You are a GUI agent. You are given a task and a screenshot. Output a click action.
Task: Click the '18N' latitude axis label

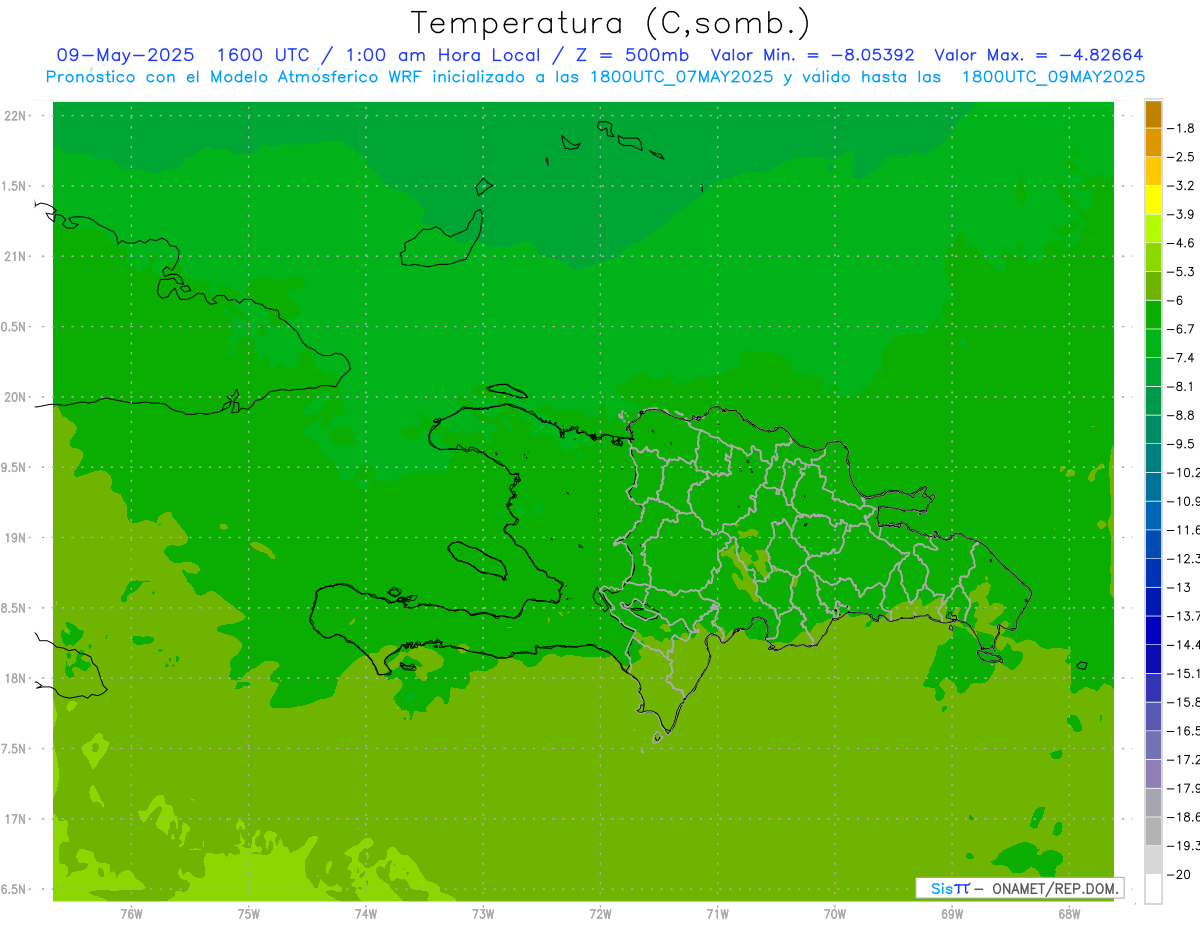tap(16, 679)
